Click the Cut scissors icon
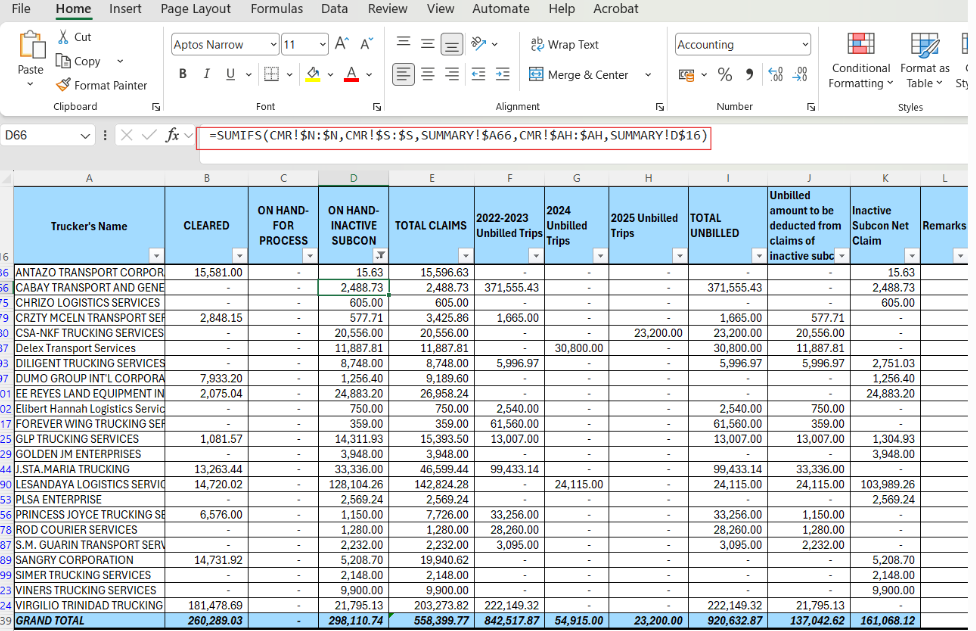This screenshot has width=976, height=631. pos(63,37)
